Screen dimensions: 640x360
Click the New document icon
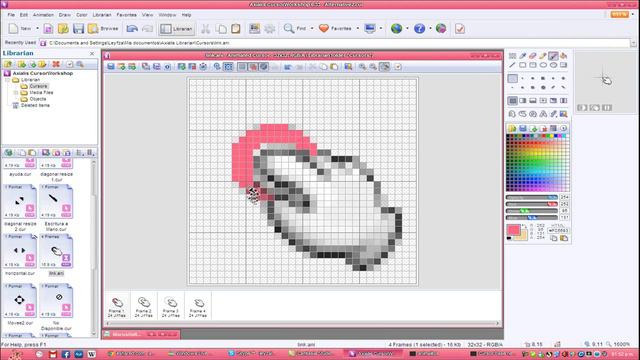pos(13,29)
